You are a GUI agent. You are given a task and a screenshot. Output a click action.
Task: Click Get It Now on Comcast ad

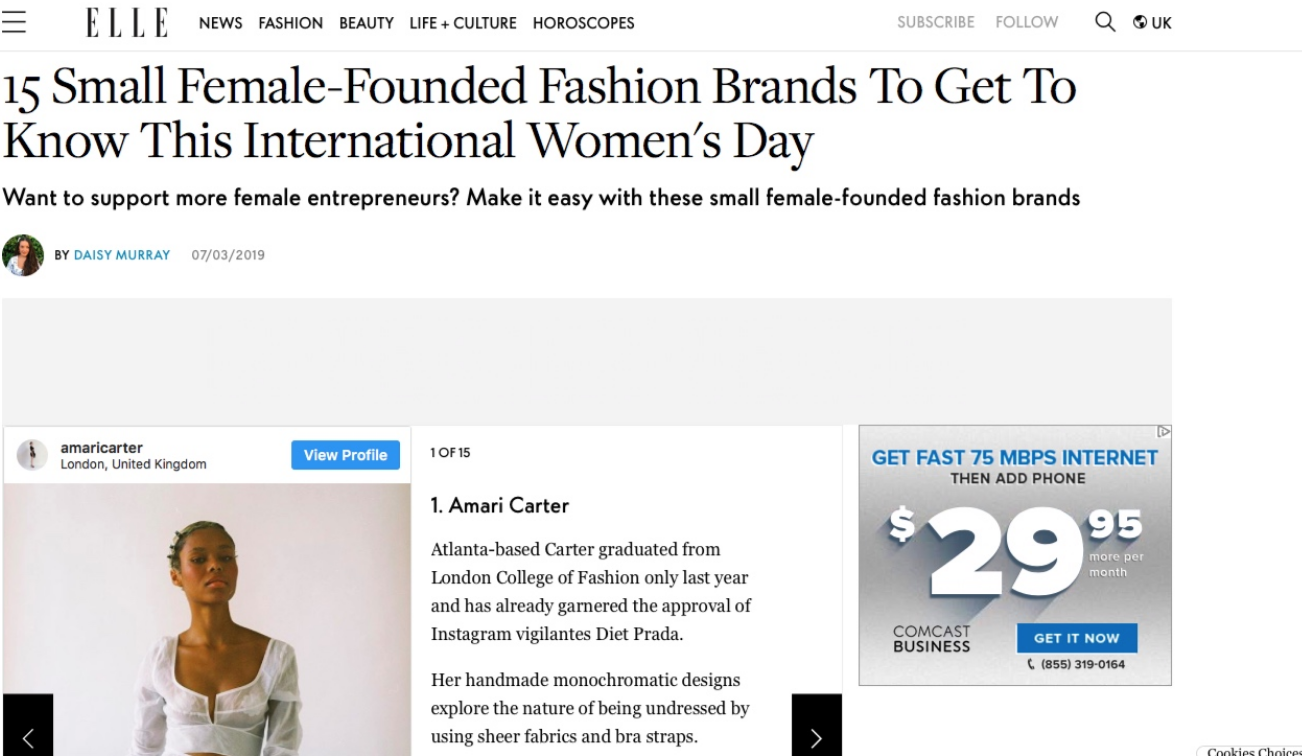[1077, 638]
